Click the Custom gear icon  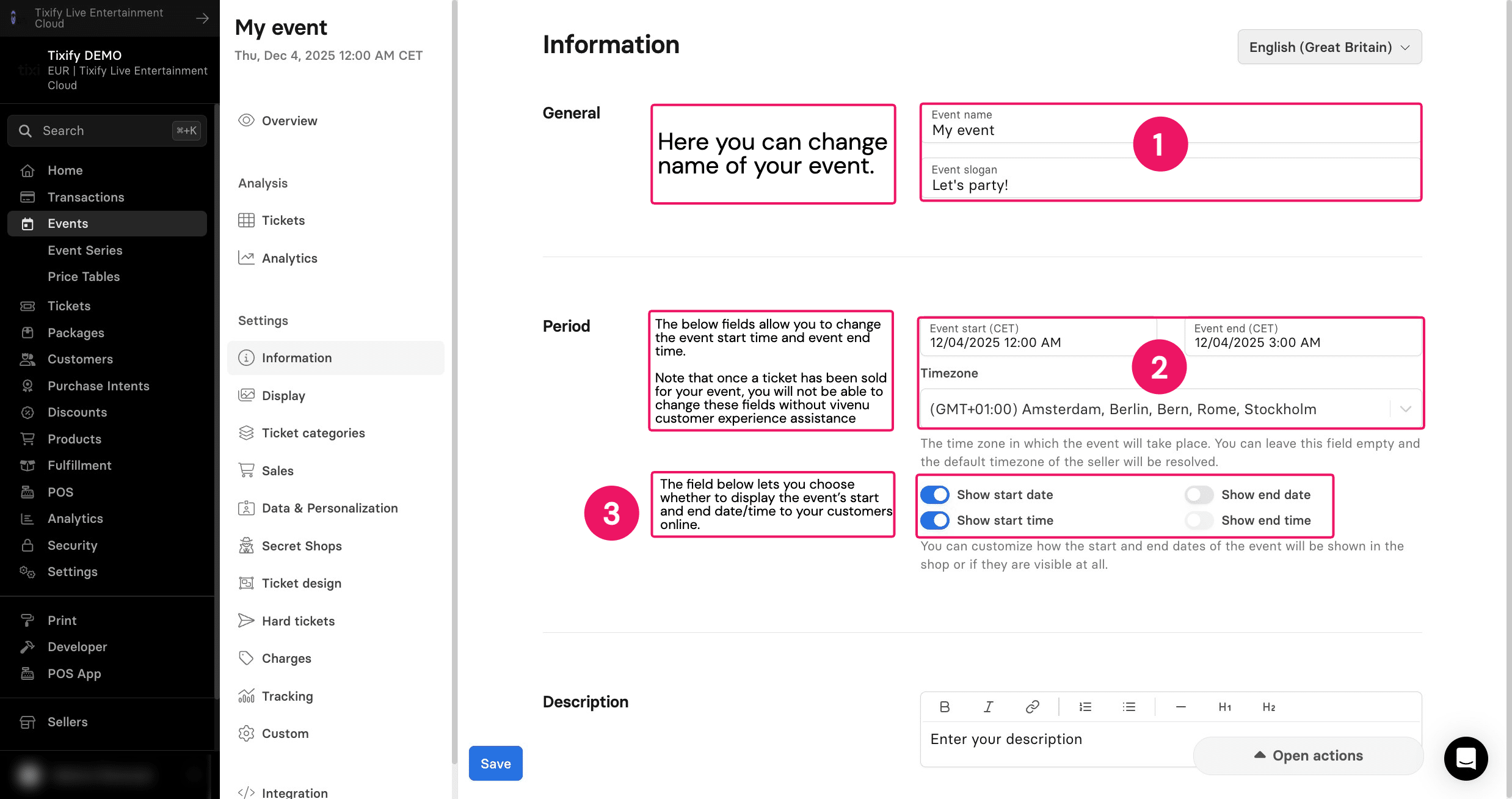click(246, 733)
